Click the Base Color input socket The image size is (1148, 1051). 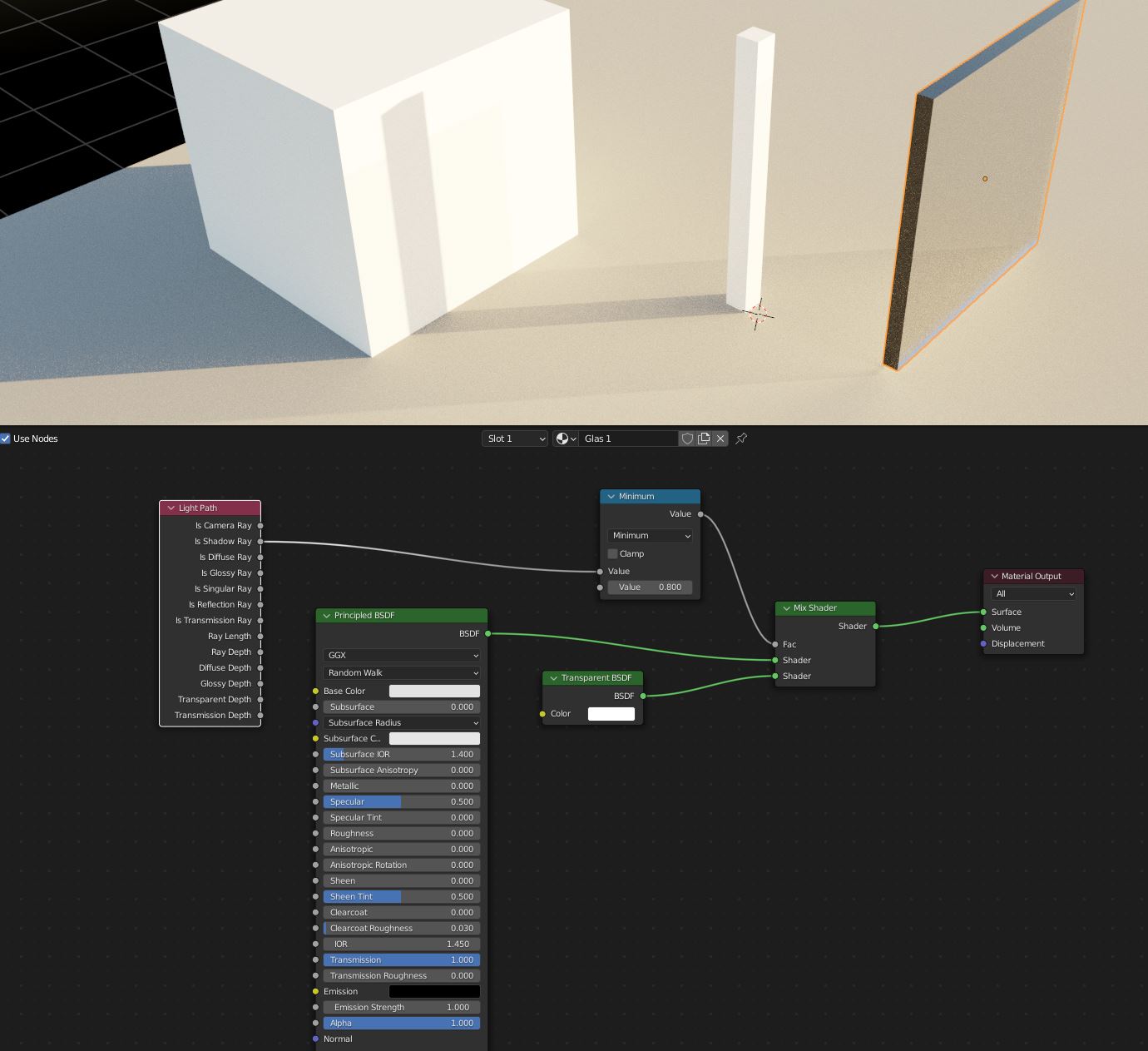315,692
